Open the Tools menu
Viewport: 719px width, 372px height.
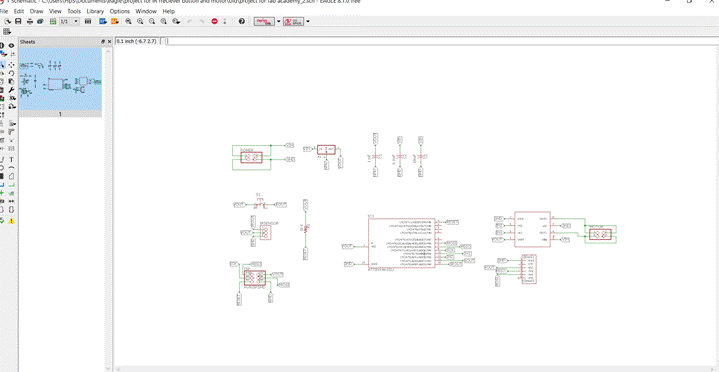(x=74, y=11)
